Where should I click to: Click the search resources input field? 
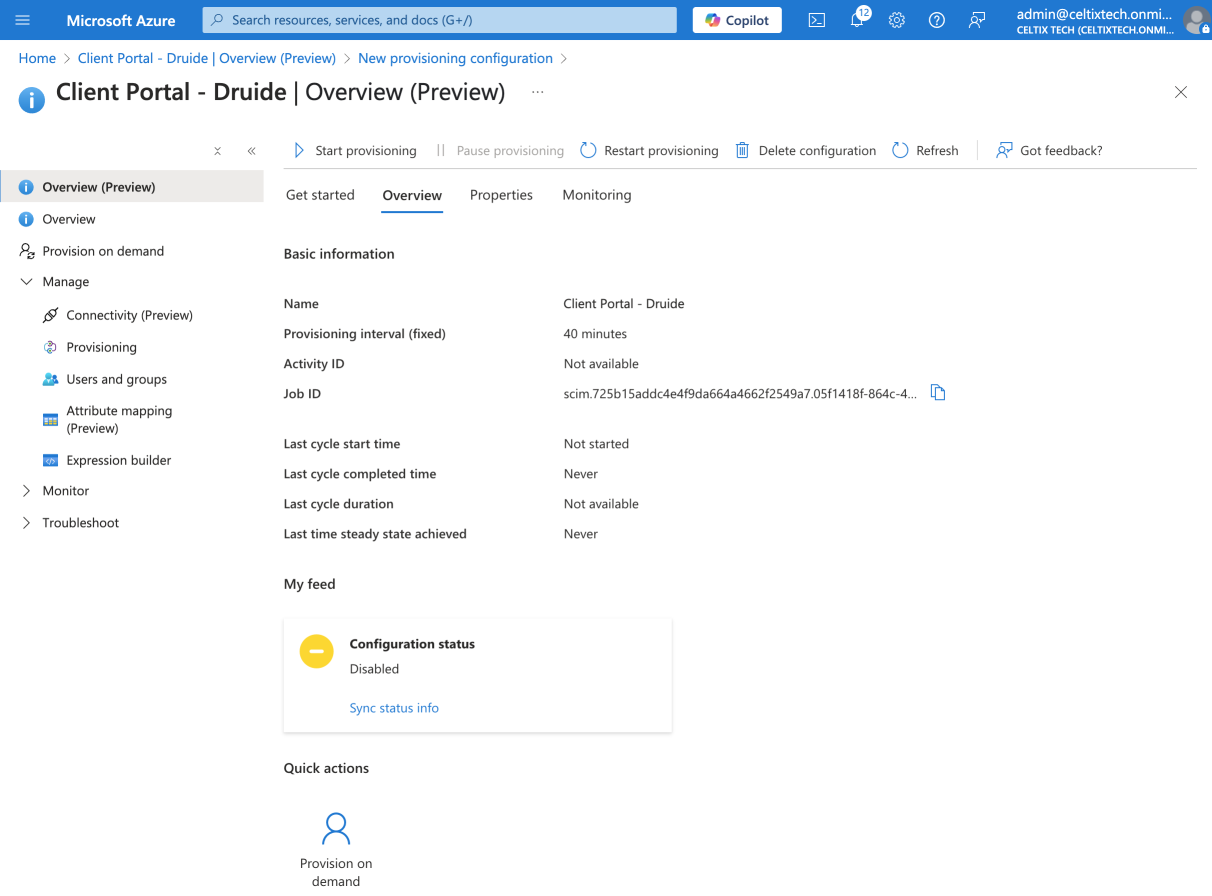440,20
